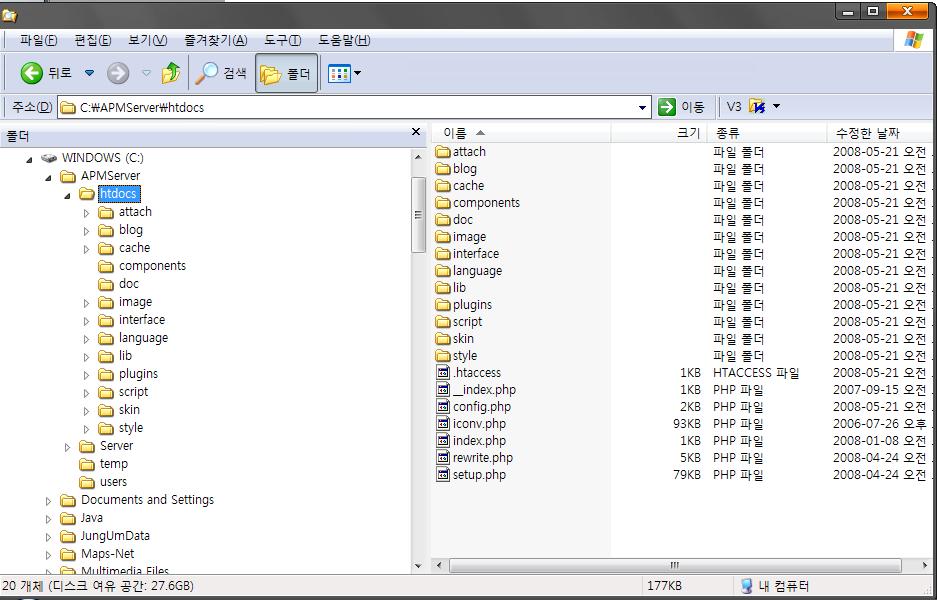Viewport: 937px width, 600px height.
Task: Click the file list horizontal scrollbar thumb
Action: 675,565
